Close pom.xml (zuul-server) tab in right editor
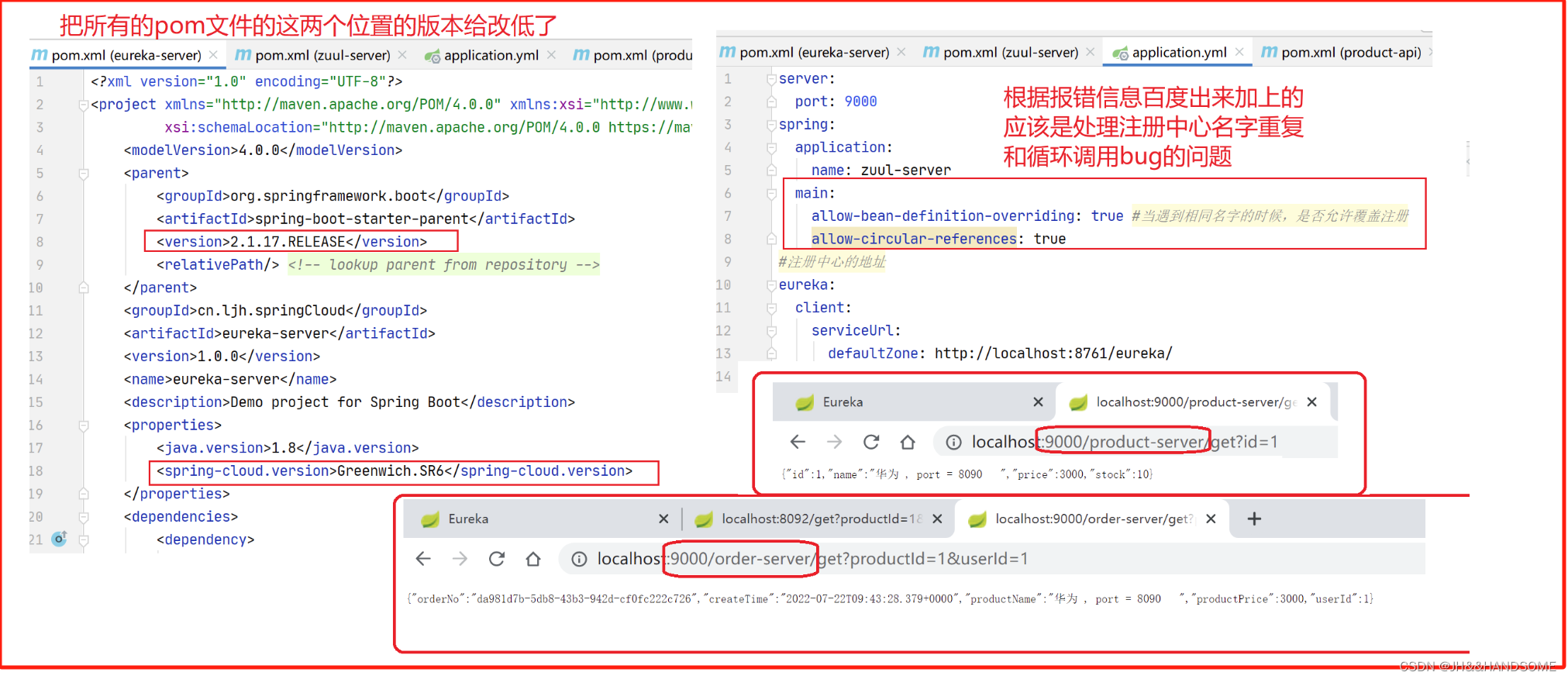 [1091, 52]
